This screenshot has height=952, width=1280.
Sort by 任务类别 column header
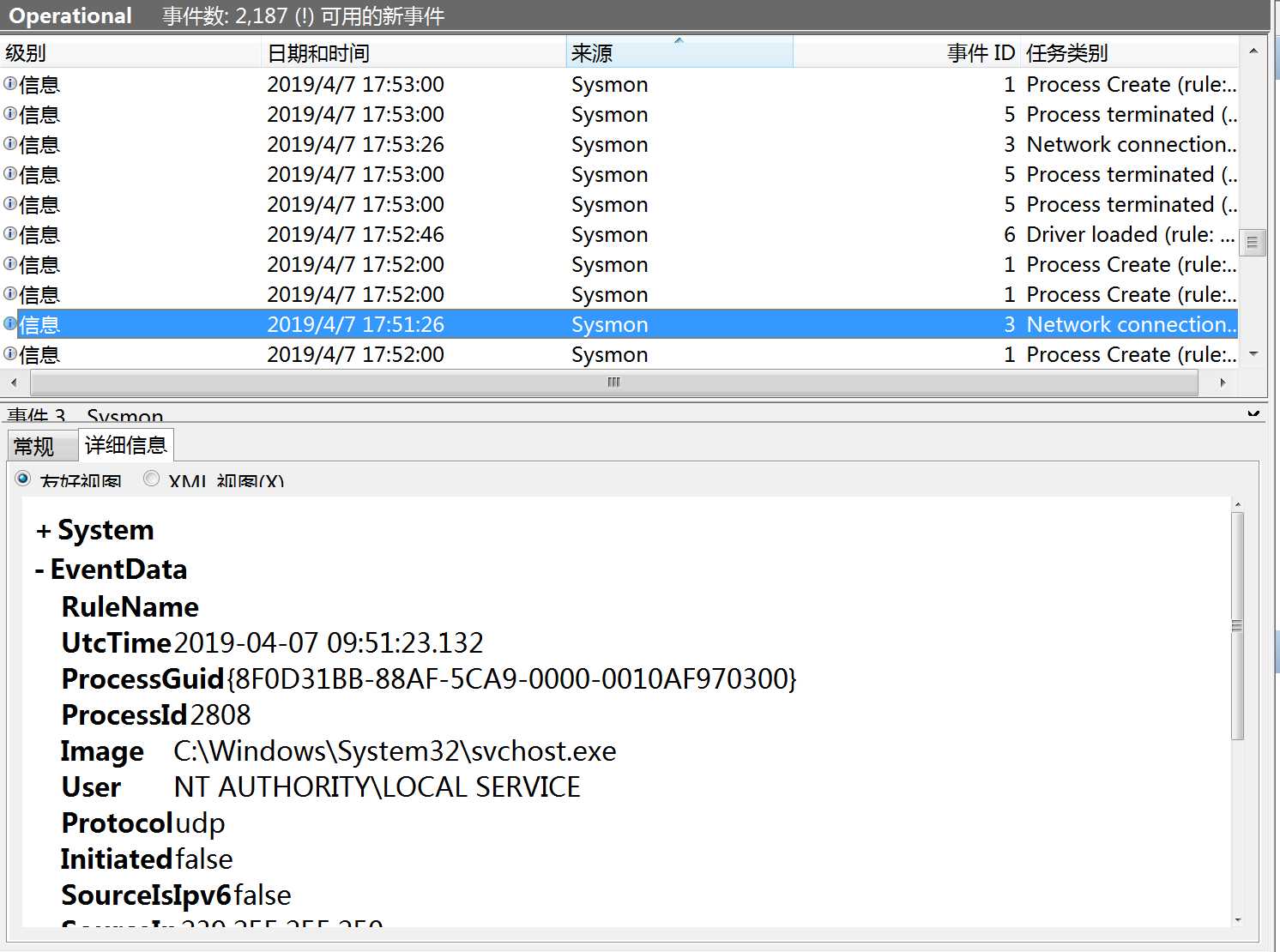click(x=1129, y=53)
